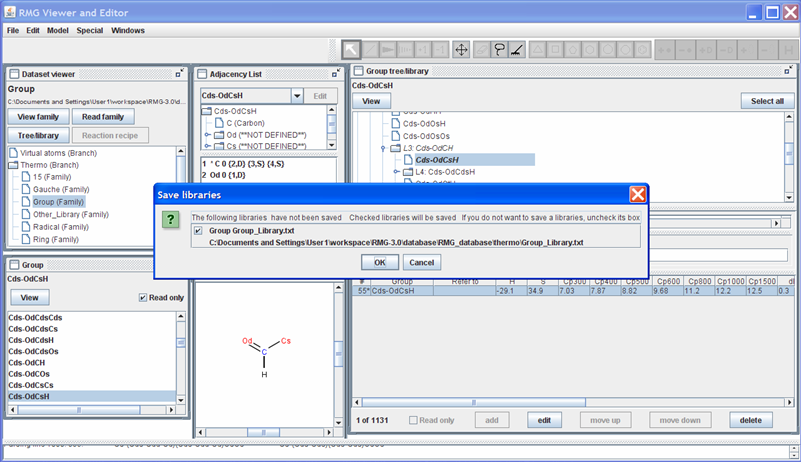The width and height of the screenshot is (801, 462).
Task: Collapse the L3: Cds-OdCH node
Action: click(x=383, y=148)
